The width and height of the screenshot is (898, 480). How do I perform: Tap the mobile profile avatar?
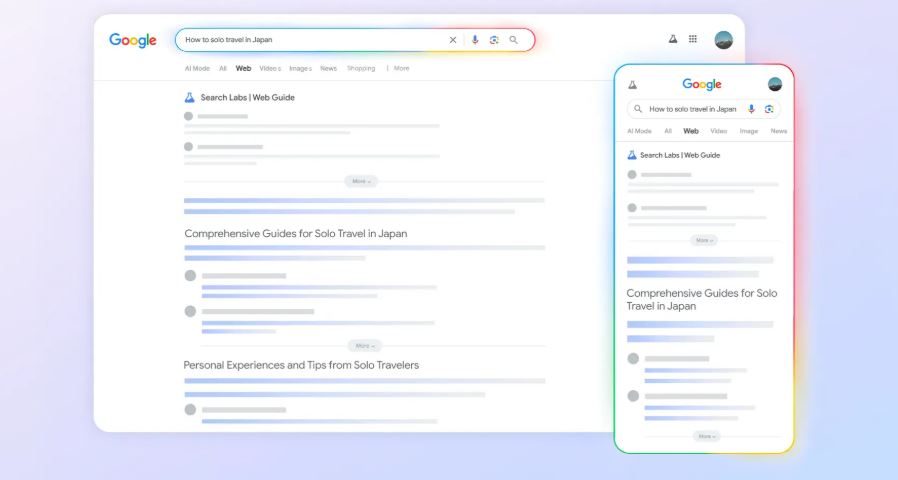[775, 85]
